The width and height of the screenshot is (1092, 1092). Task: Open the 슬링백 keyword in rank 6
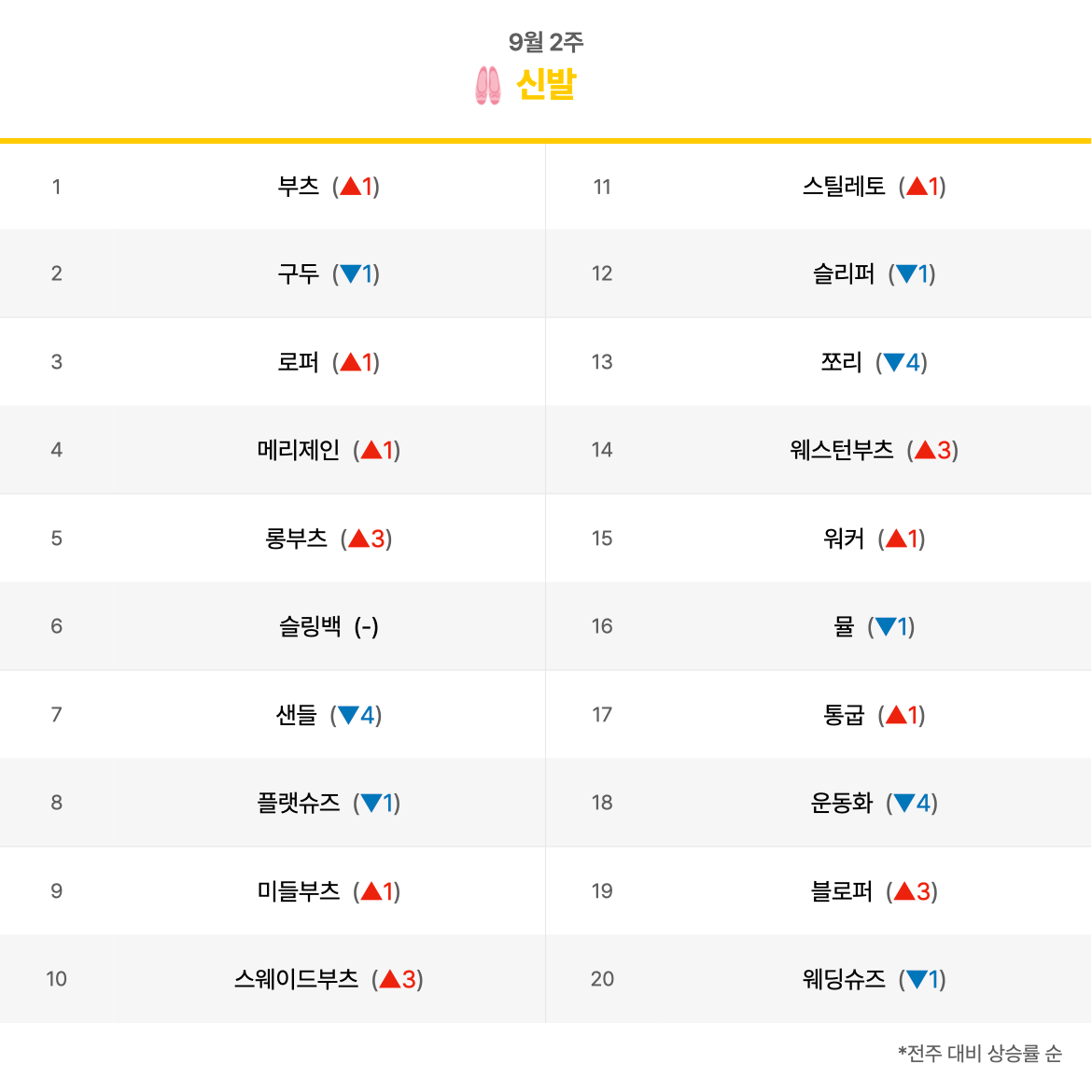click(x=310, y=626)
